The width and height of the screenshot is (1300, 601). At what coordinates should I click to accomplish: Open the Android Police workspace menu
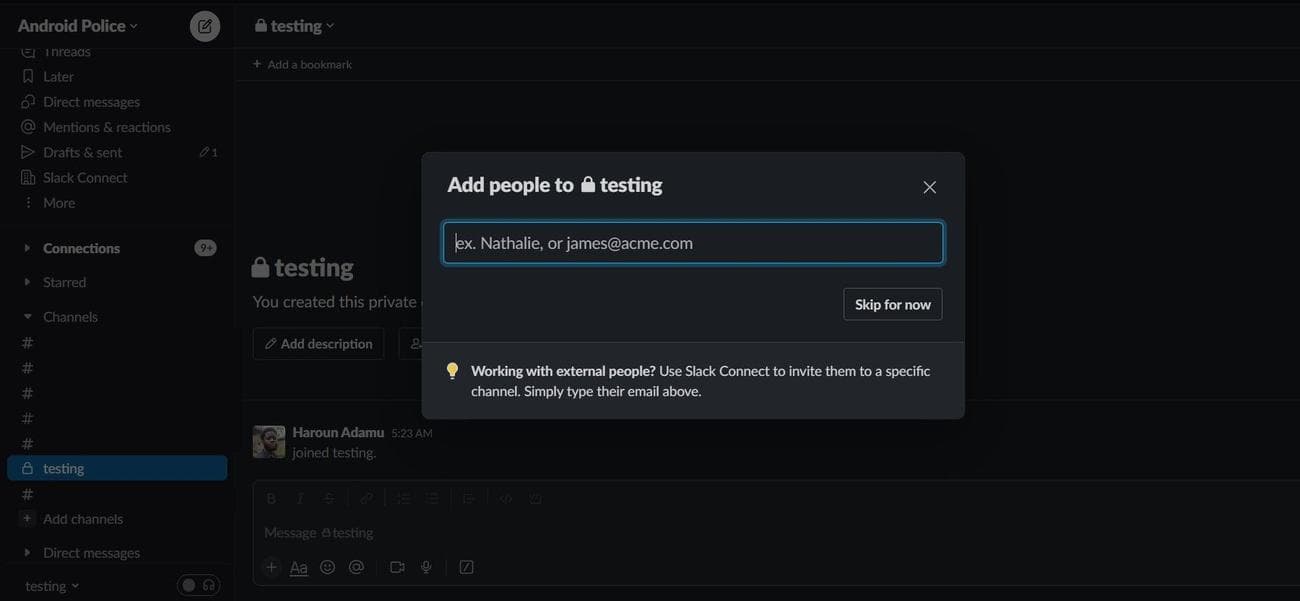pyautogui.click(x=70, y=25)
